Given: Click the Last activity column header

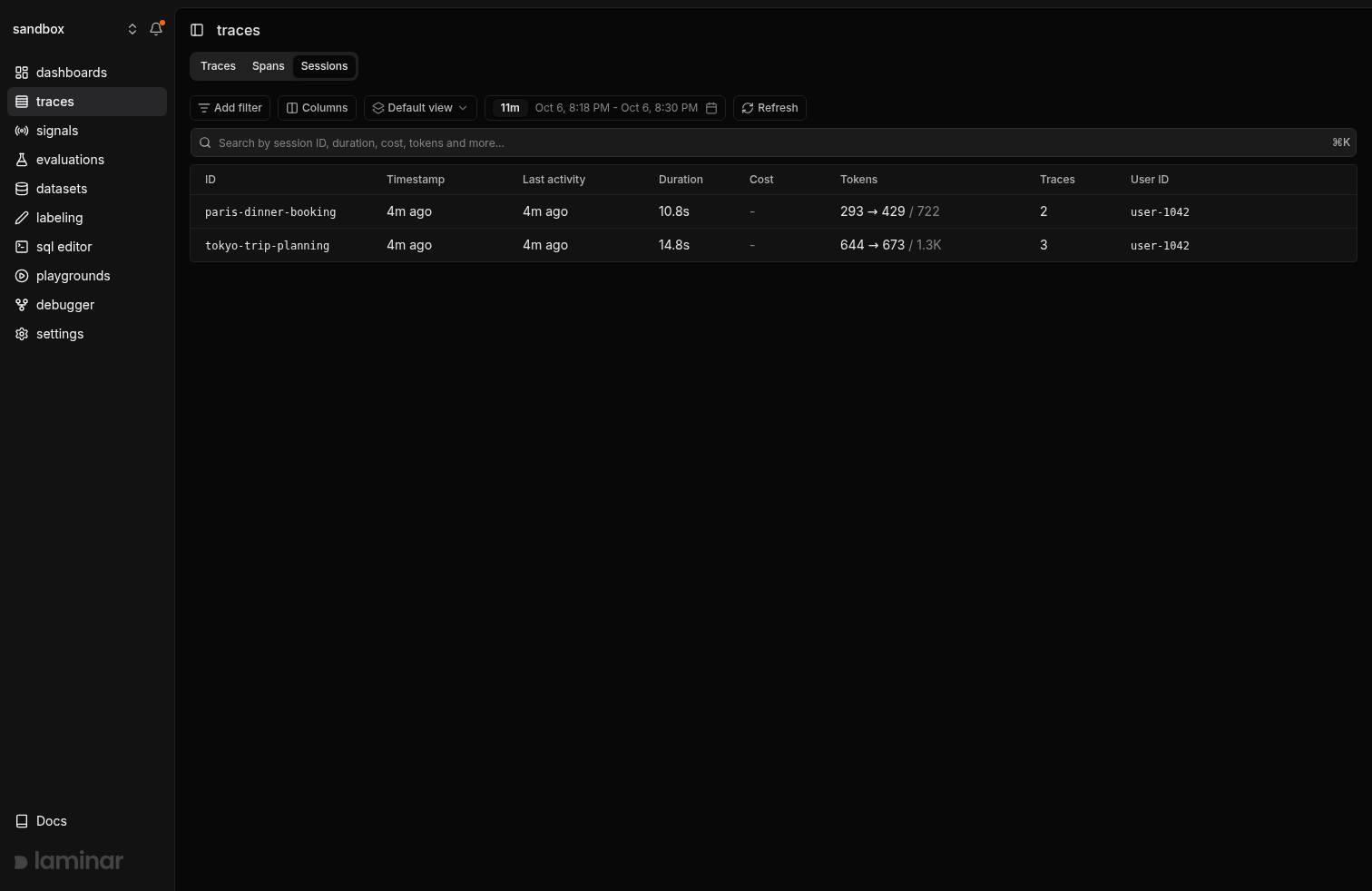Looking at the screenshot, I should (554, 180).
